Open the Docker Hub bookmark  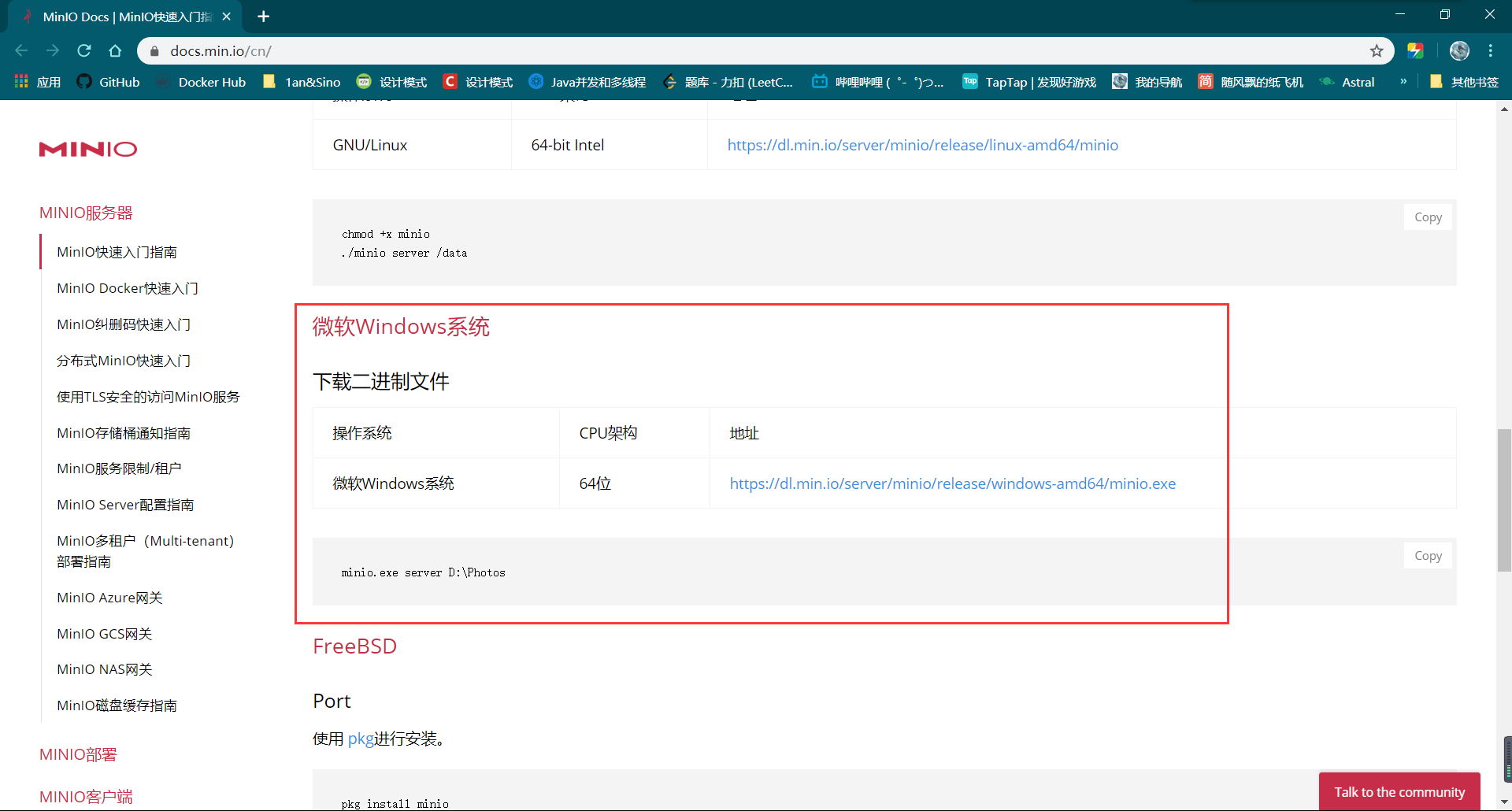pos(202,81)
